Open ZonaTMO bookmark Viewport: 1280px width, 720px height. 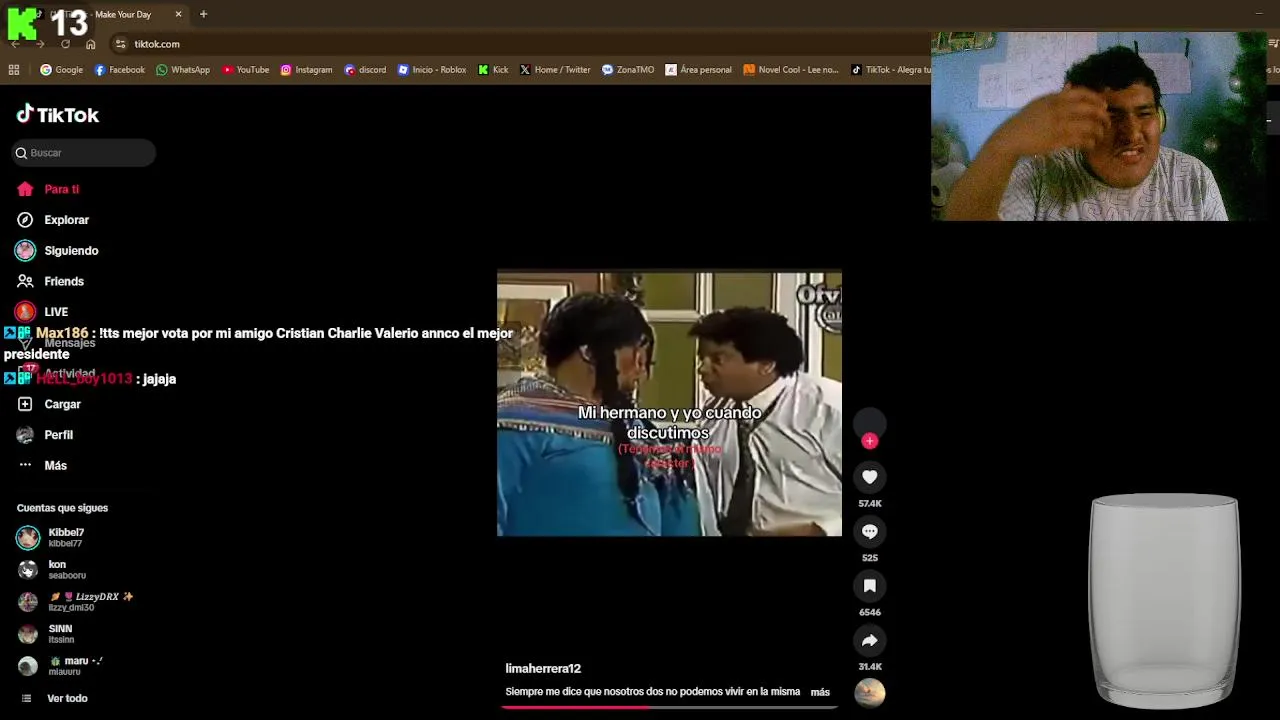pyautogui.click(x=627, y=70)
